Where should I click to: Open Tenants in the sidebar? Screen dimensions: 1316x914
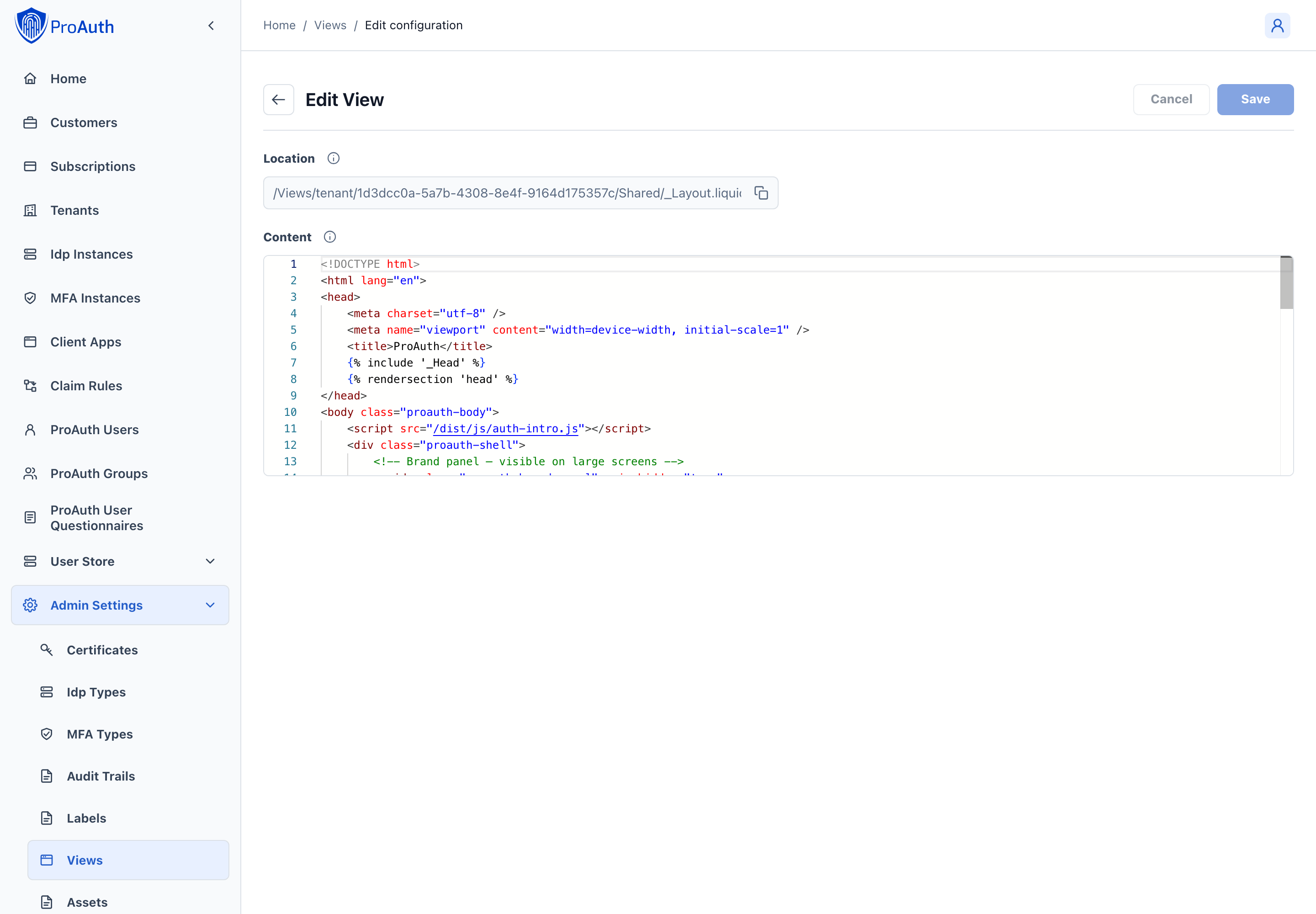[x=120, y=210]
